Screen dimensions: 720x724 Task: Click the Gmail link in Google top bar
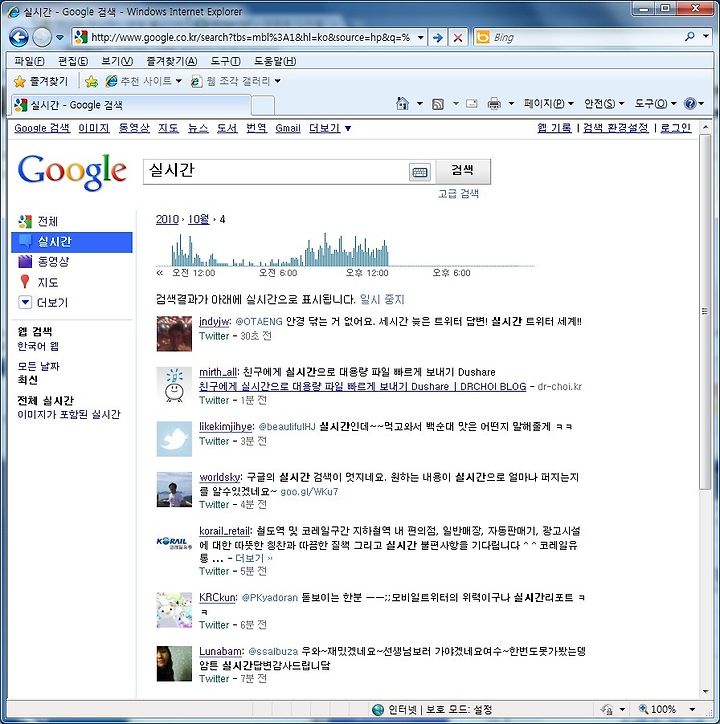(288, 128)
